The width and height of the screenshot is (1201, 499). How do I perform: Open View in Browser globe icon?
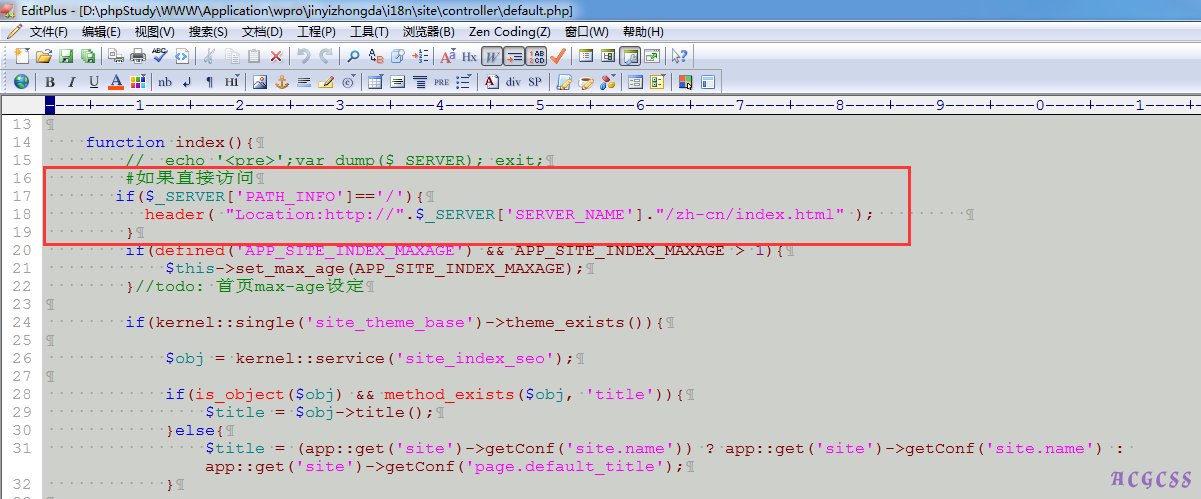pyautogui.click(x=22, y=82)
